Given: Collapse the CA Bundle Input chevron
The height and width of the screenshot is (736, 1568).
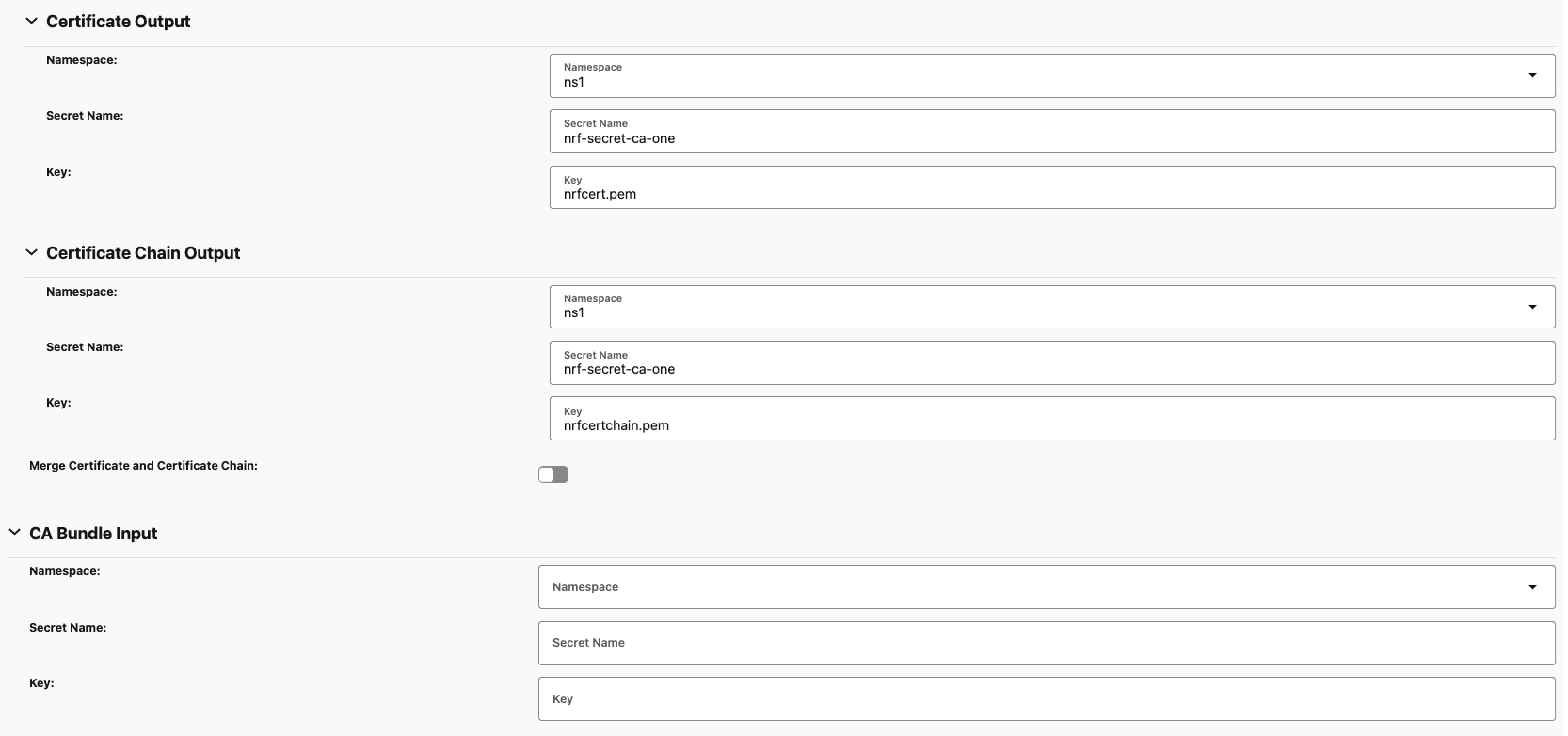Looking at the screenshot, I should coord(14,533).
